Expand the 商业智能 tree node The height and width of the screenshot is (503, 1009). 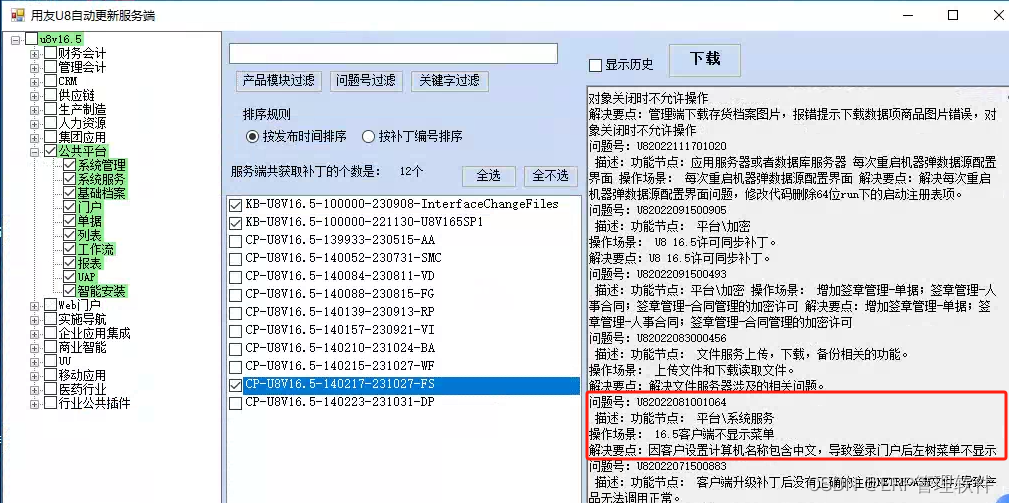(34, 347)
